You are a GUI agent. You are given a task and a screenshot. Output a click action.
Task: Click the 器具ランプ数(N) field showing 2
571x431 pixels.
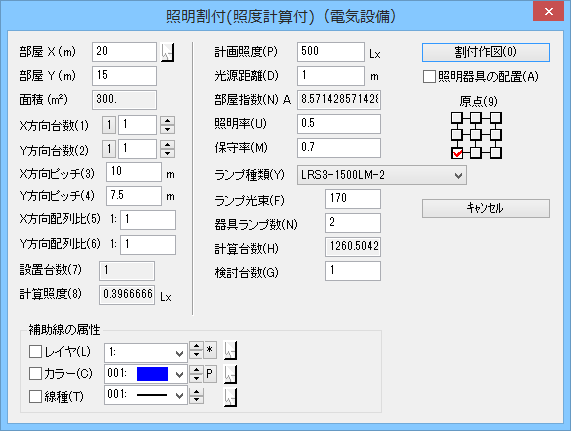(353, 223)
